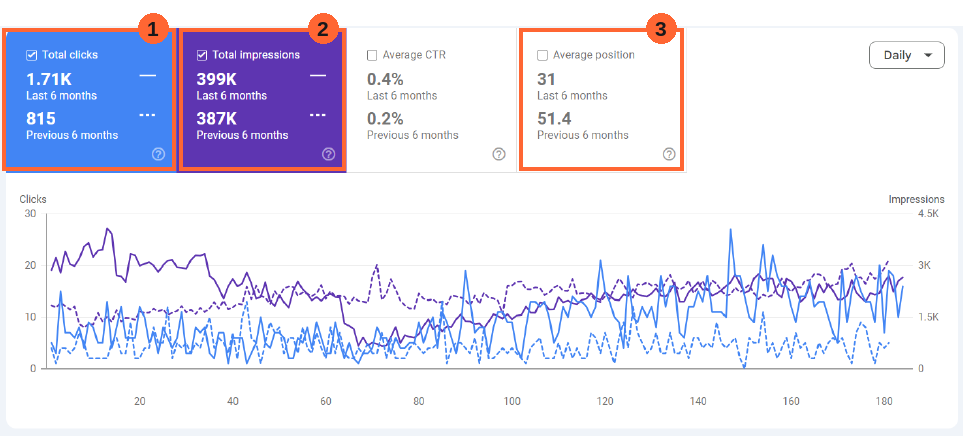The height and width of the screenshot is (436, 963).
Task: Open help icon on Average position card
Action: pos(669,154)
